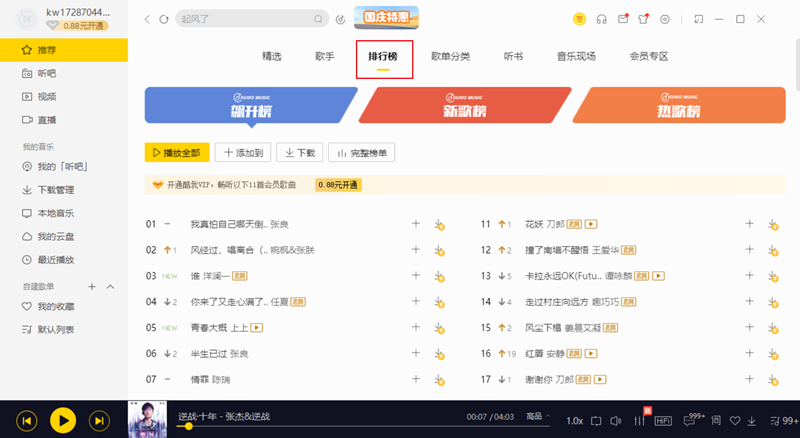Toggle HiFi mode in player bar
The width and height of the screenshot is (800, 438).
(x=663, y=421)
